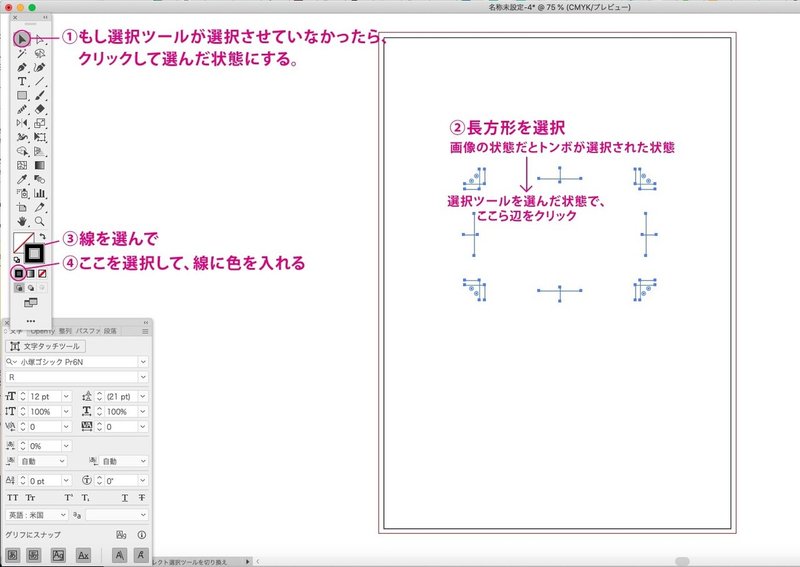Open the (21 pt) leading dropdown
The width and height of the screenshot is (800, 567).
[x=143, y=397]
